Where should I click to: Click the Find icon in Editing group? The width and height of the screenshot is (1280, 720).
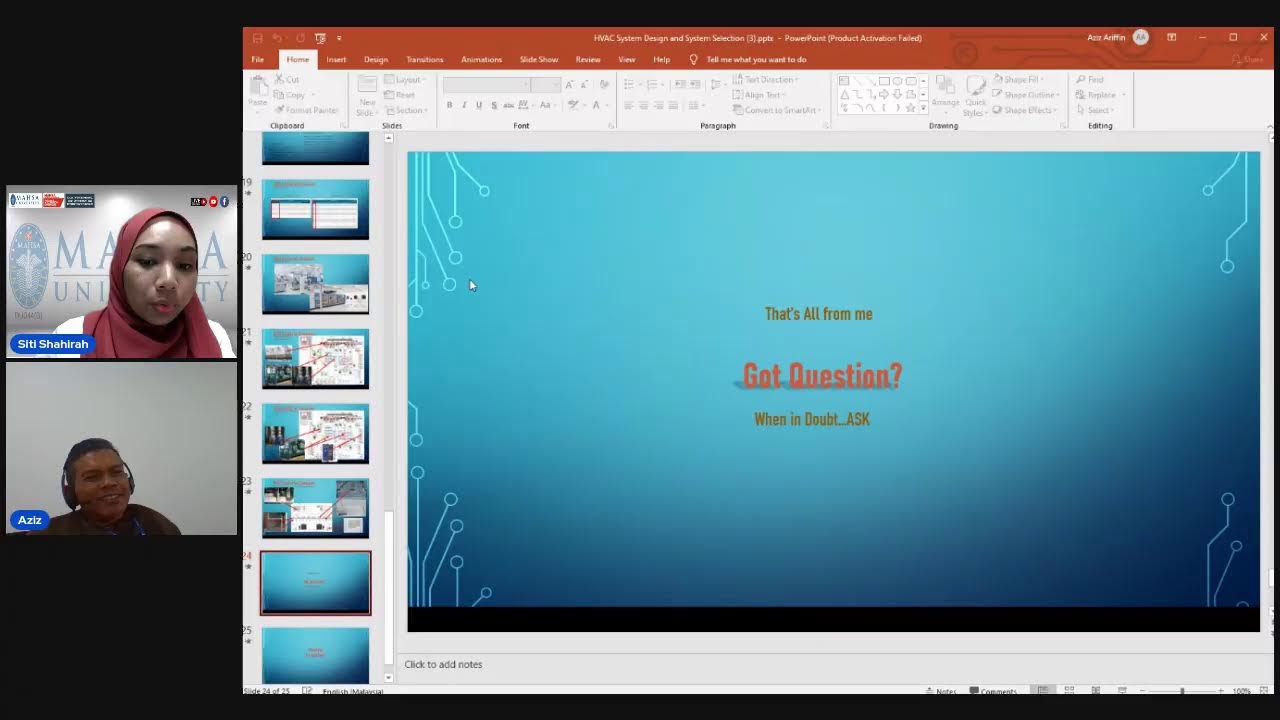1091,80
